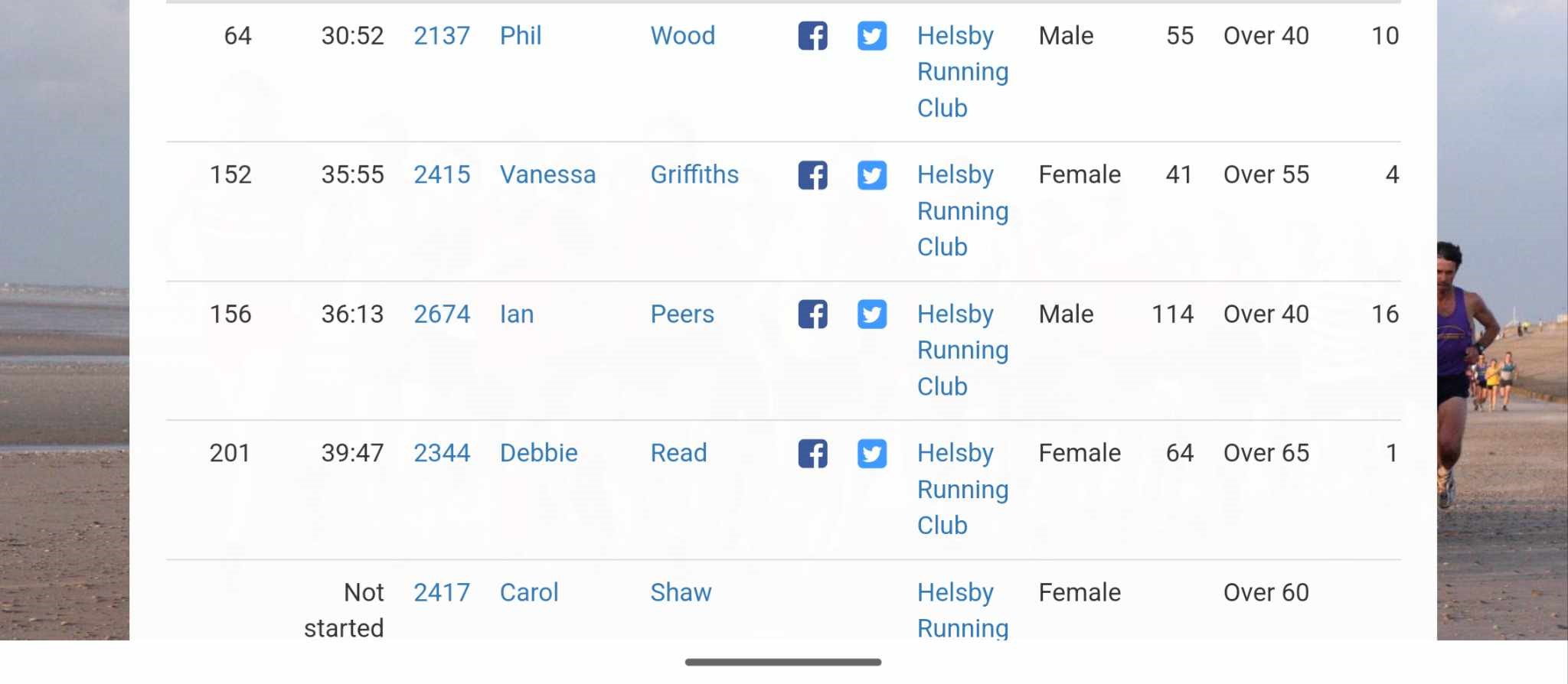Screen dimensions: 1568x684
Task: Share Phil Wood's result on Facebook
Action: 812,36
